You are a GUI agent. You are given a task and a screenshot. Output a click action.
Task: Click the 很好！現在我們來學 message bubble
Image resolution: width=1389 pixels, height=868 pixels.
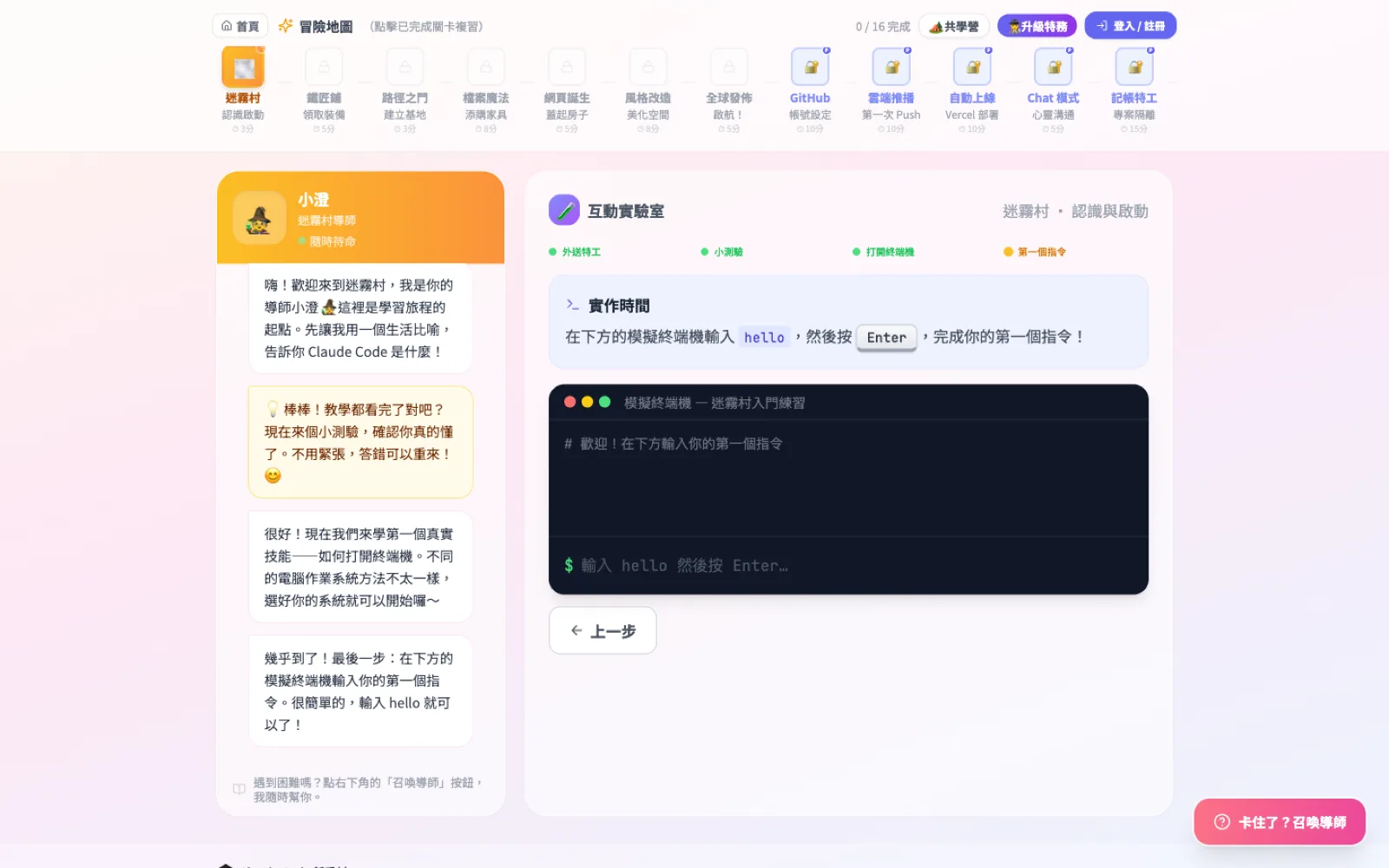pyautogui.click(x=360, y=567)
